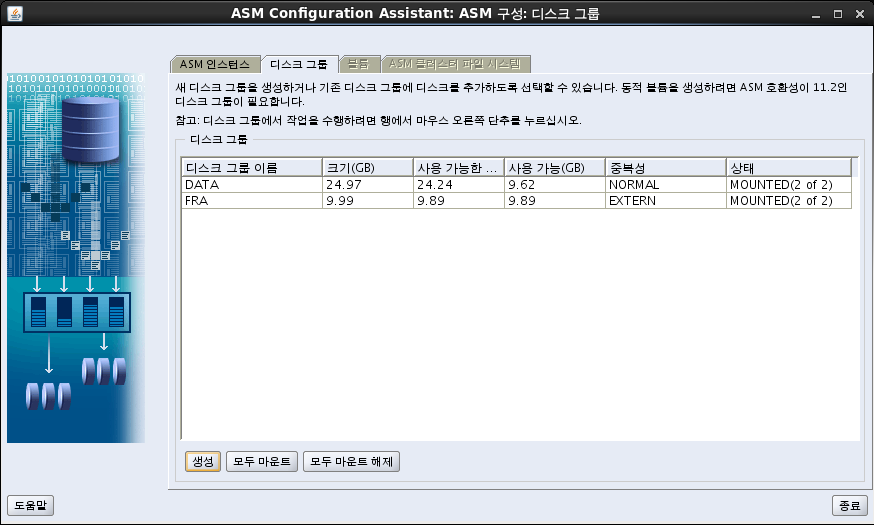This screenshot has width=874, height=525.
Task: Switch to the ASM 인스턴스 tab
Action: pos(216,64)
